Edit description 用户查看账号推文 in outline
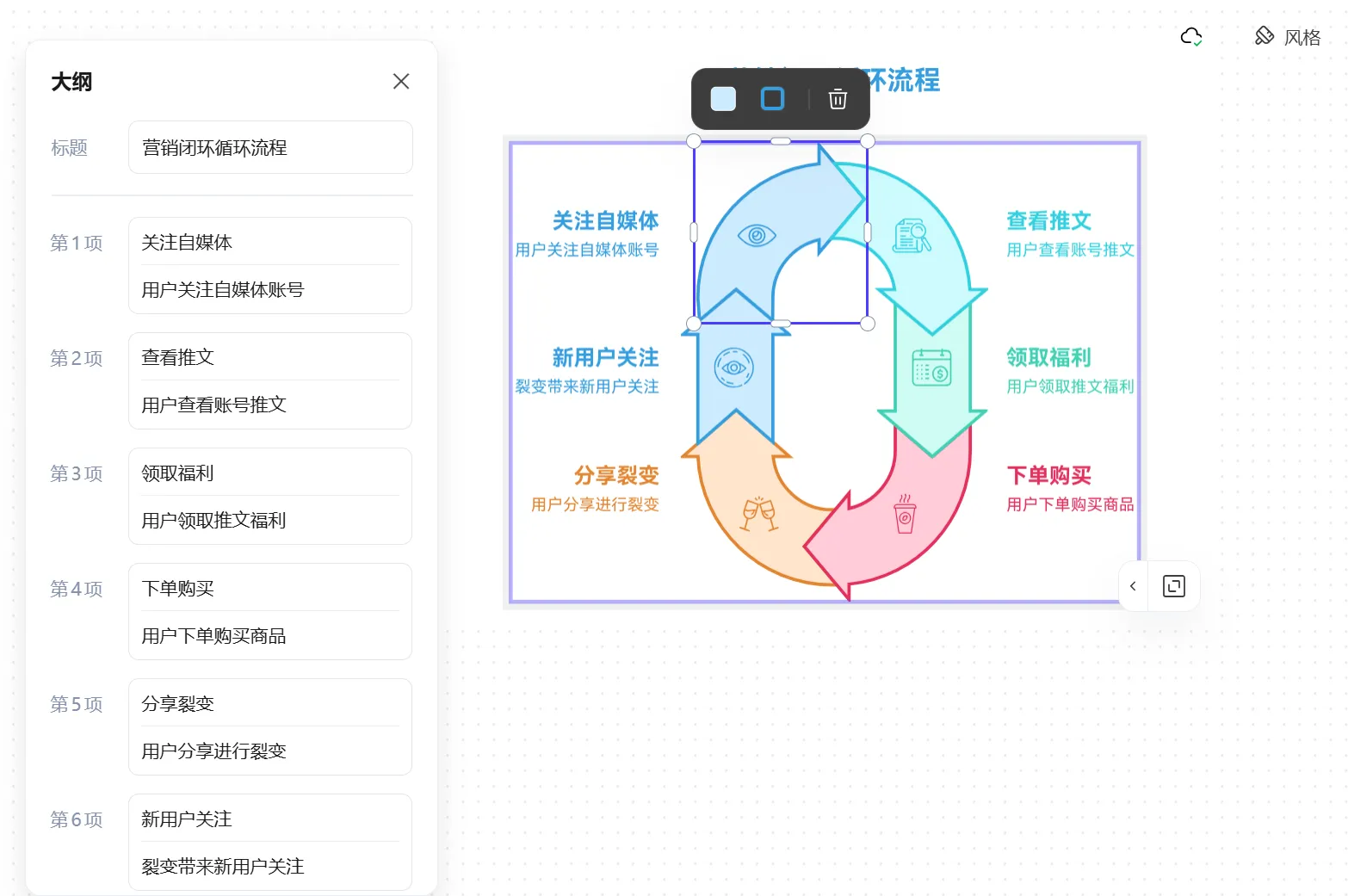The image size is (1348, 896). coord(269,405)
